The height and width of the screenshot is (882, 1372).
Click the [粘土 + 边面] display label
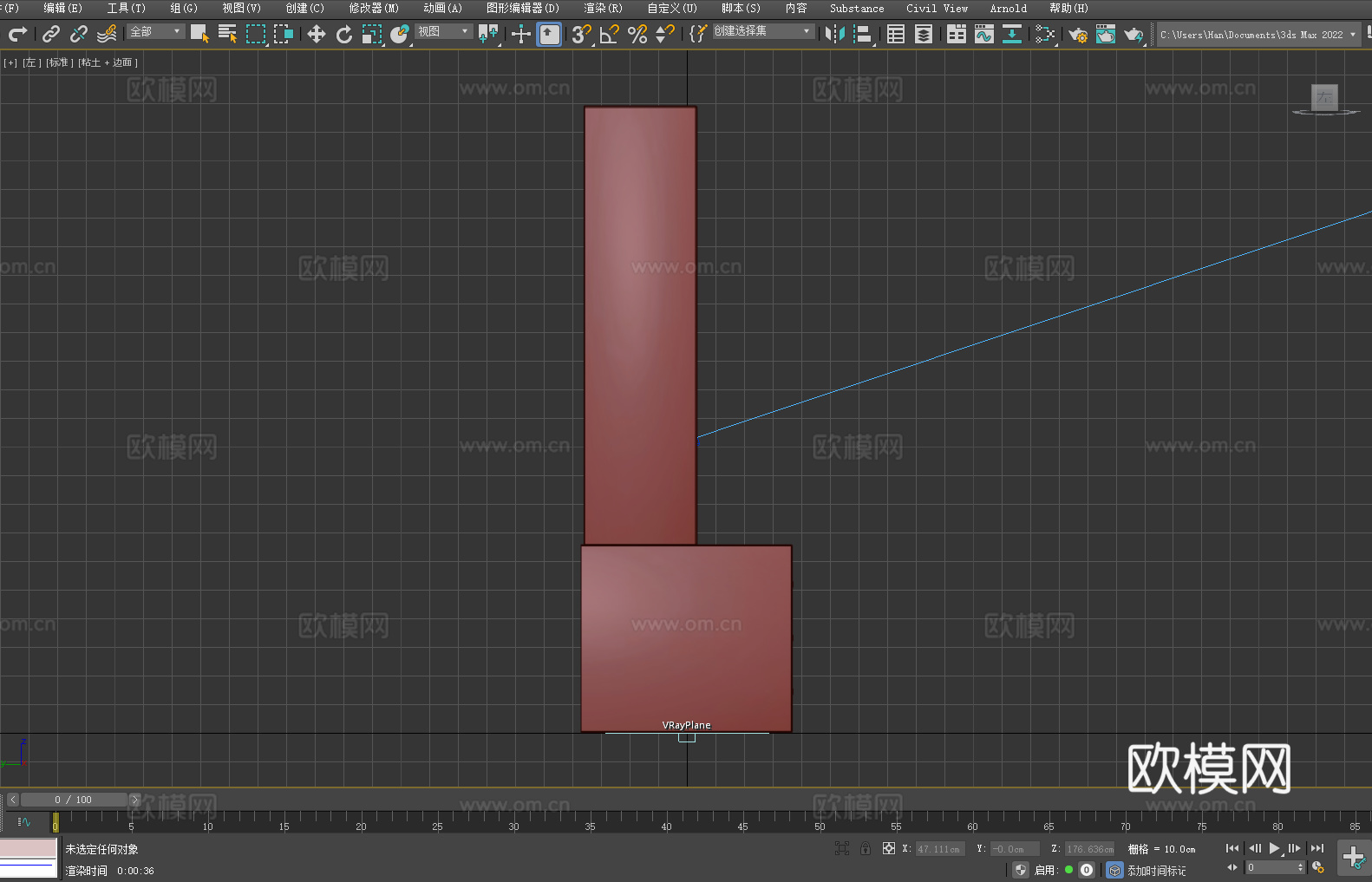click(x=108, y=62)
